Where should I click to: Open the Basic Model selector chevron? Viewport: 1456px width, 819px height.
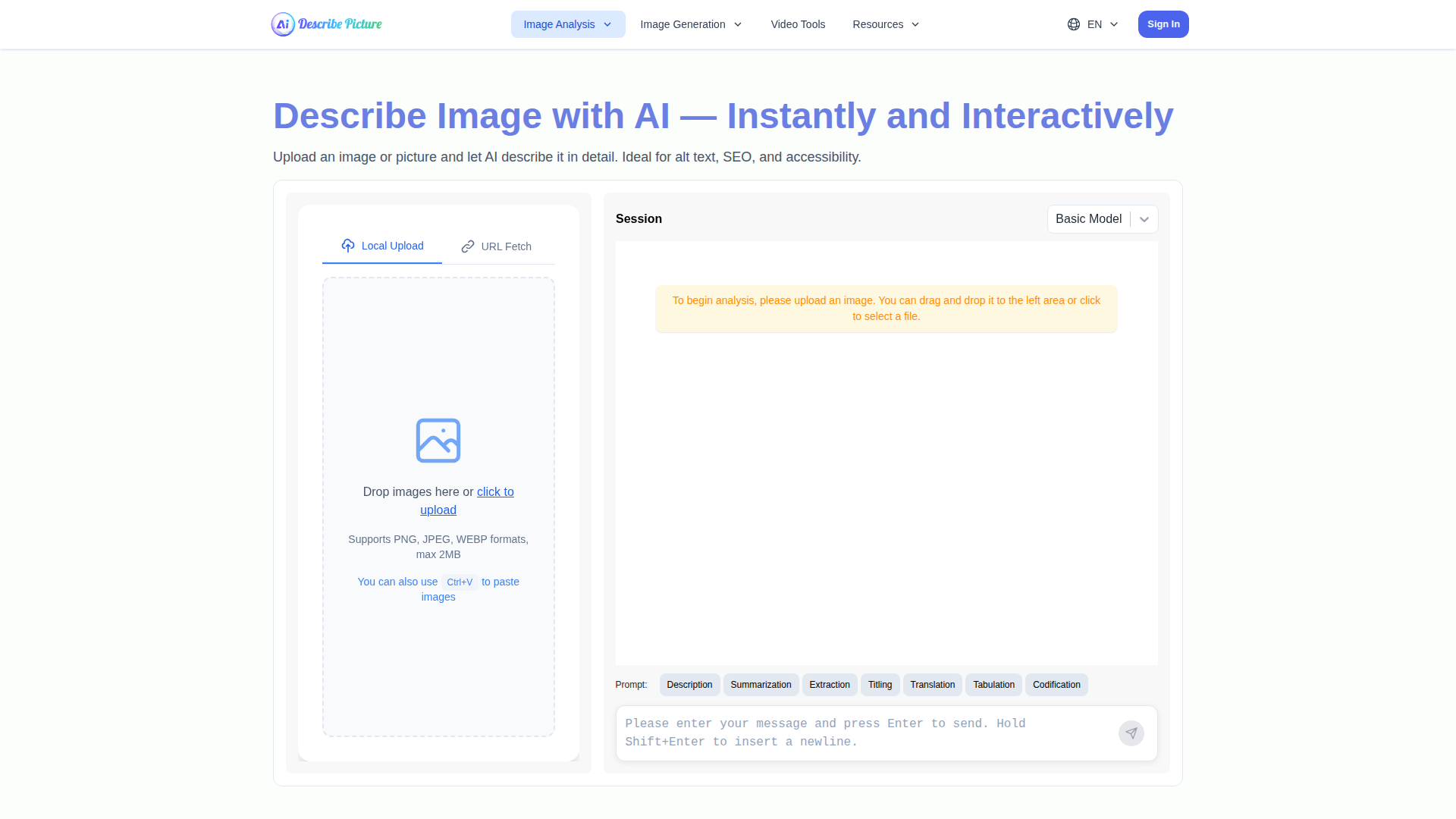1144,219
